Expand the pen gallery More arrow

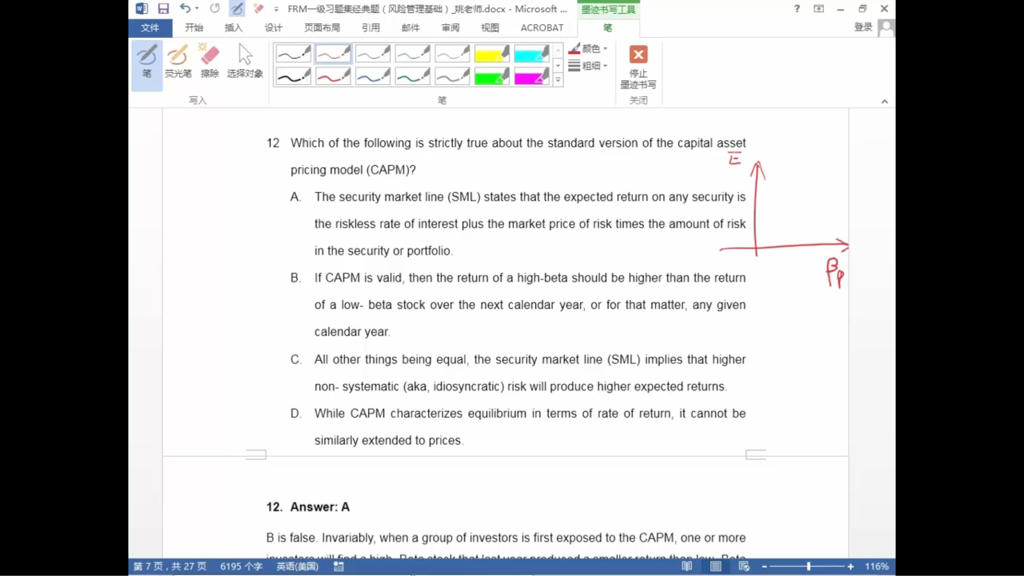[x=558, y=80]
